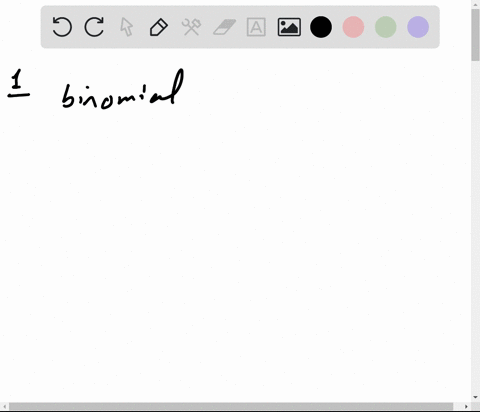Click the horizontal scrollbar thumb

pos(231,406)
